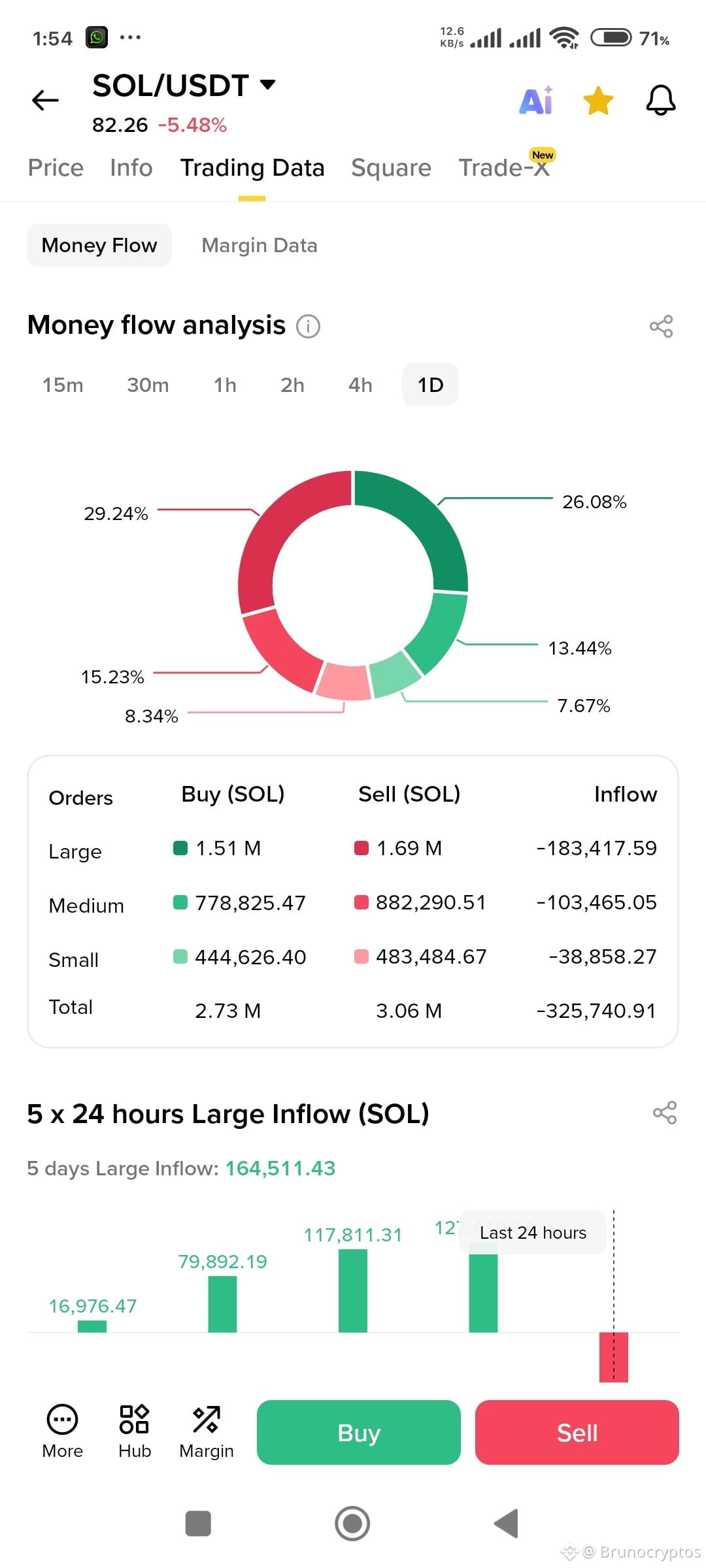Viewport: 706px width, 1568px height.
Task: Share the 5 x 24 hours Large Inflow chart
Action: 665,1113
